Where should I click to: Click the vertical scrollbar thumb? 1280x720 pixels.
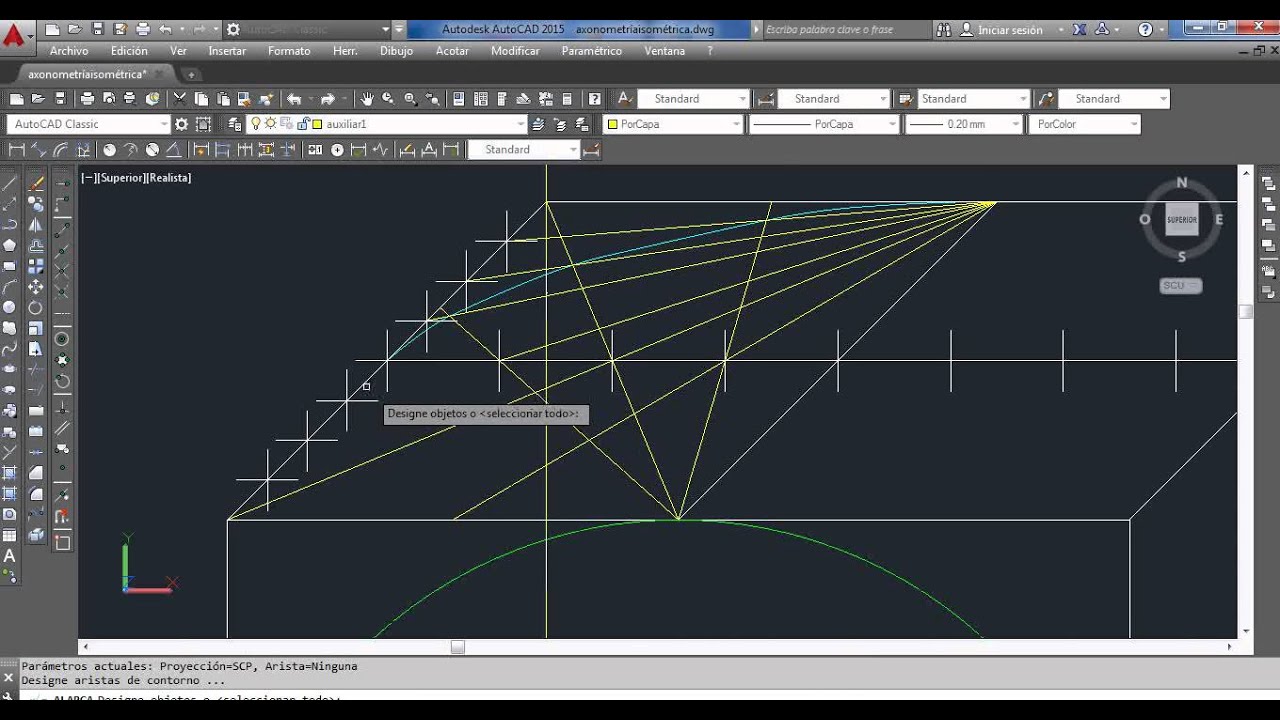click(x=1246, y=312)
